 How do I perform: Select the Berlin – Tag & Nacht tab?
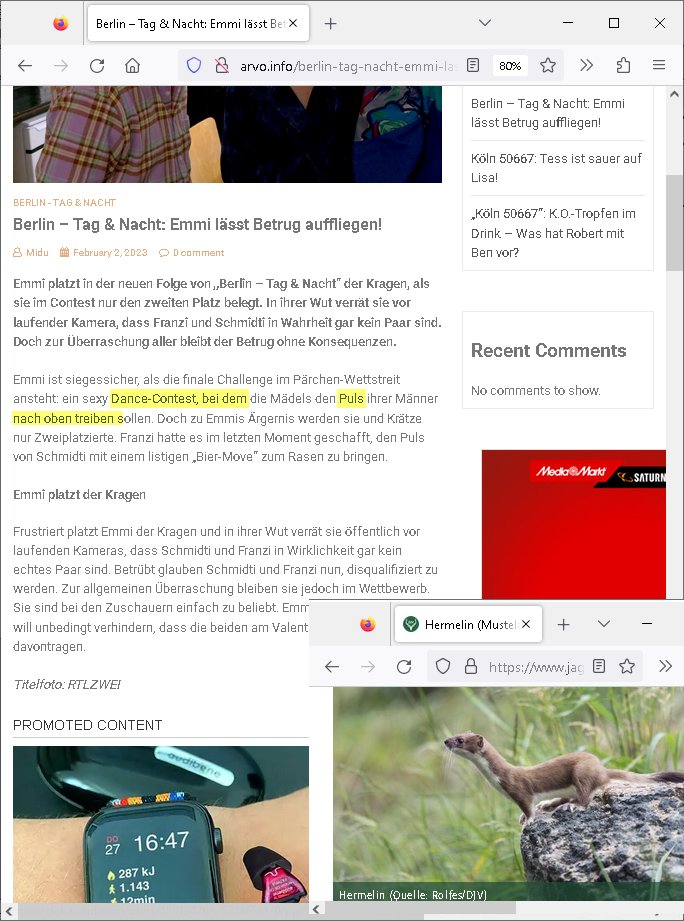coord(198,23)
